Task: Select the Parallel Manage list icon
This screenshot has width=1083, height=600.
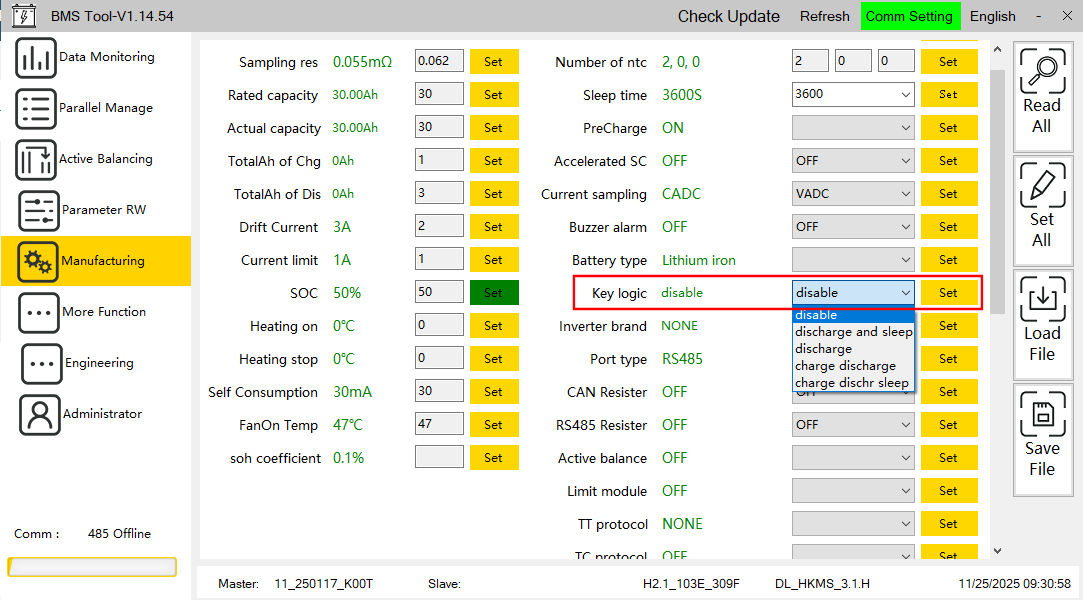Action: [x=36, y=109]
